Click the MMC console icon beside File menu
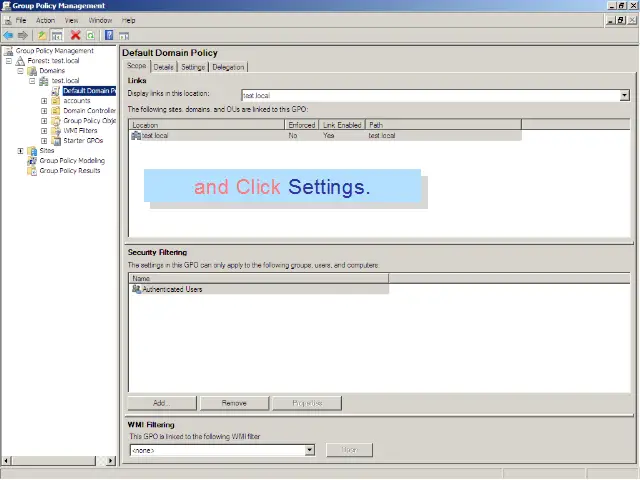640x480 pixels. coord(7,20)
